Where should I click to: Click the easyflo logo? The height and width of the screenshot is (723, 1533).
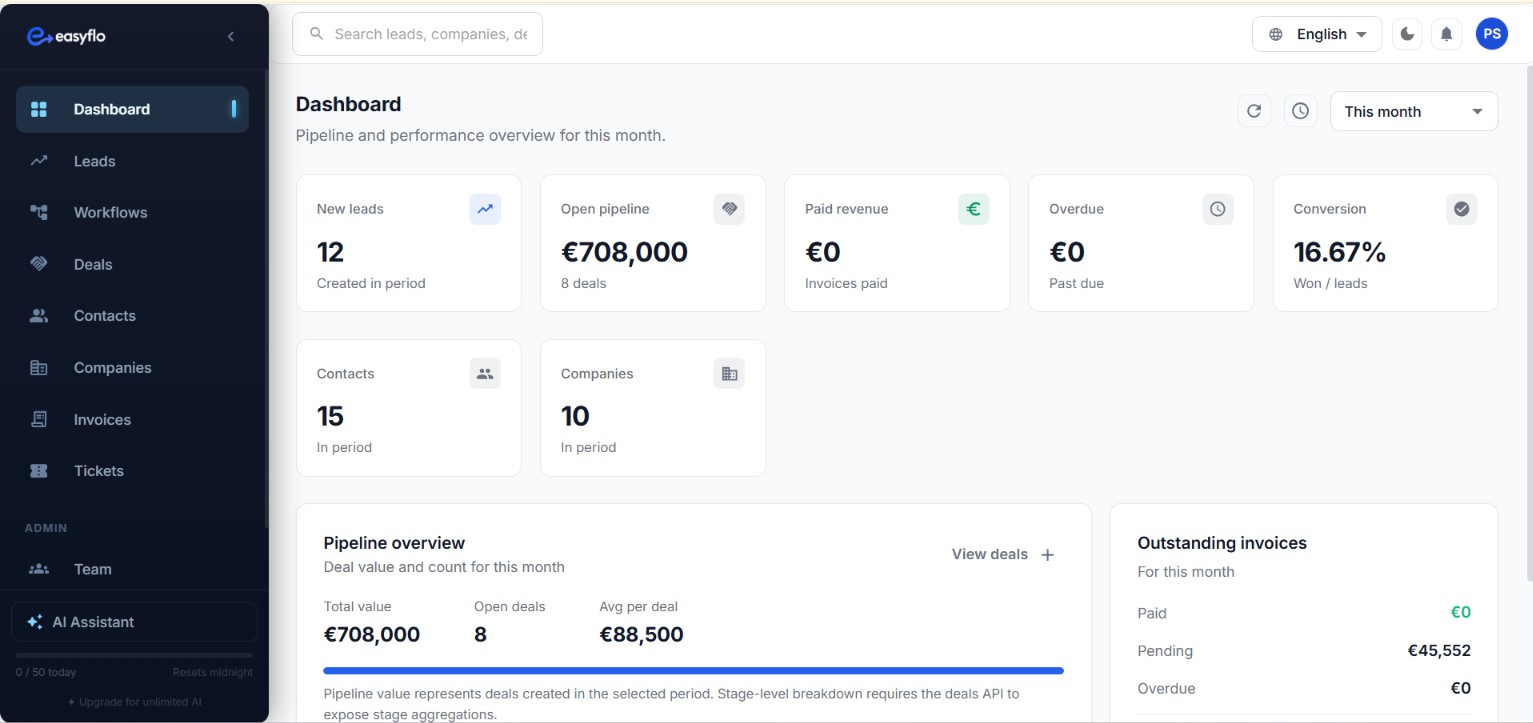[x=66, y=36]
